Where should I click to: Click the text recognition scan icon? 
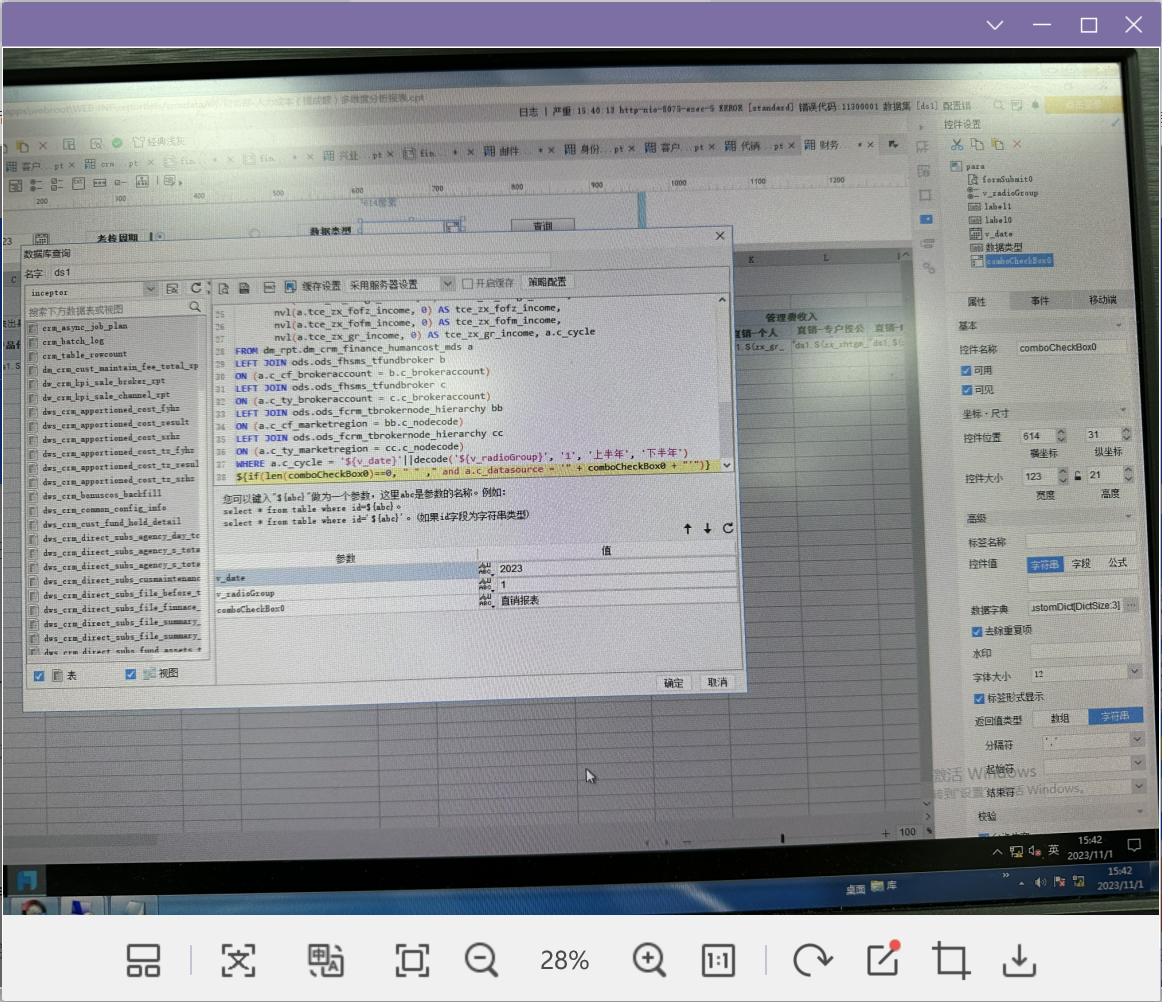238,960
